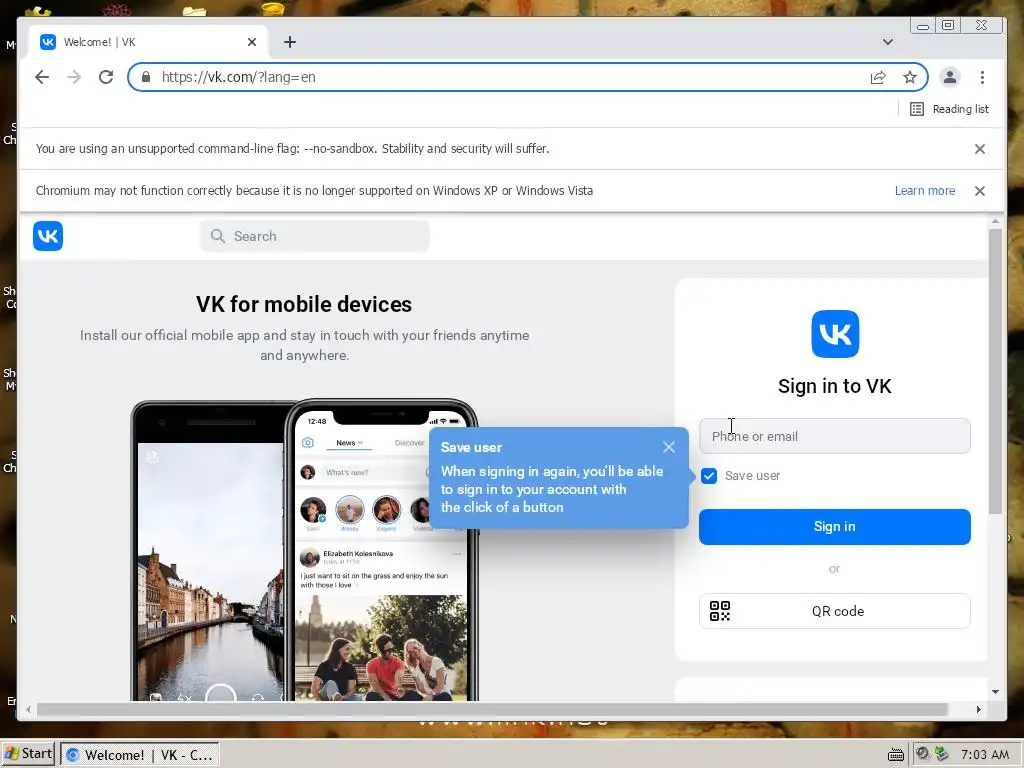The image size is (1024, 768).
Task: Click the camera icon in phone mockup
Action: [308, 443]
